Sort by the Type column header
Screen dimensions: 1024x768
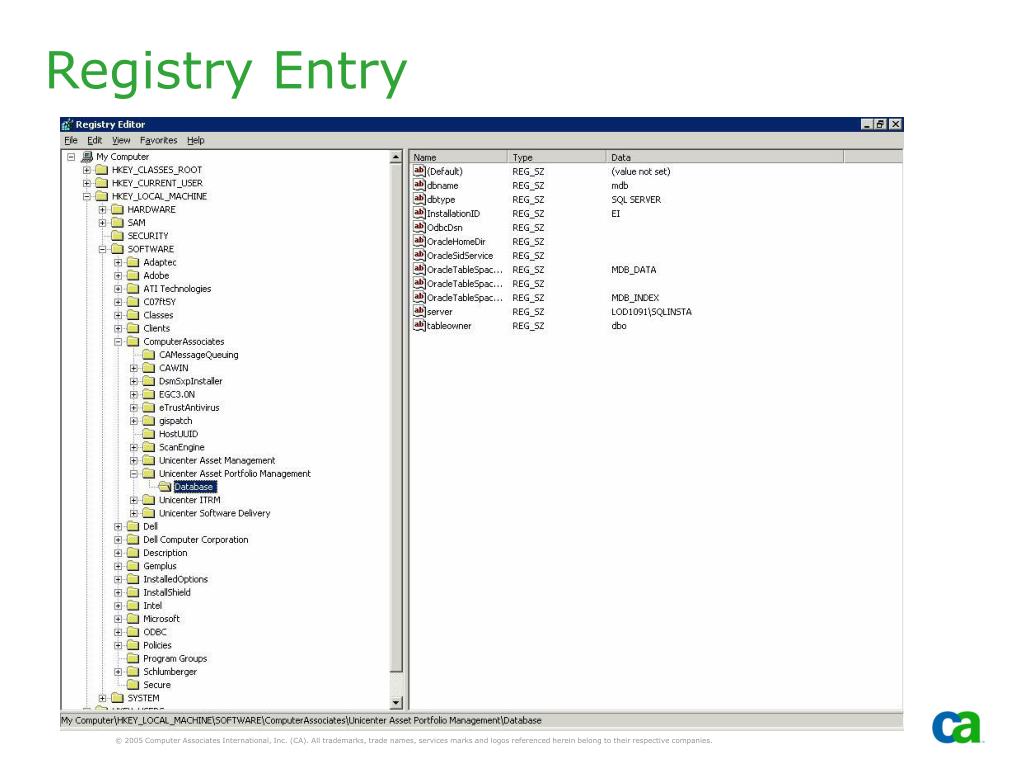point(556,157)
